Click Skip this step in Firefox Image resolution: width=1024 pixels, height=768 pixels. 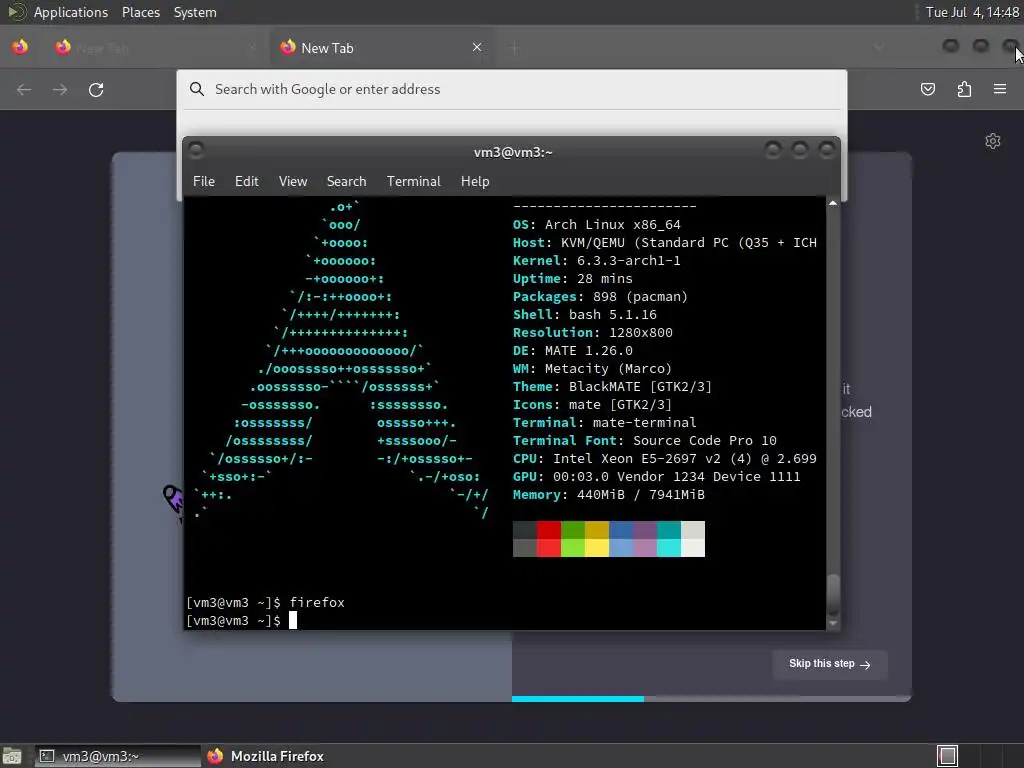tap(829, 664)
